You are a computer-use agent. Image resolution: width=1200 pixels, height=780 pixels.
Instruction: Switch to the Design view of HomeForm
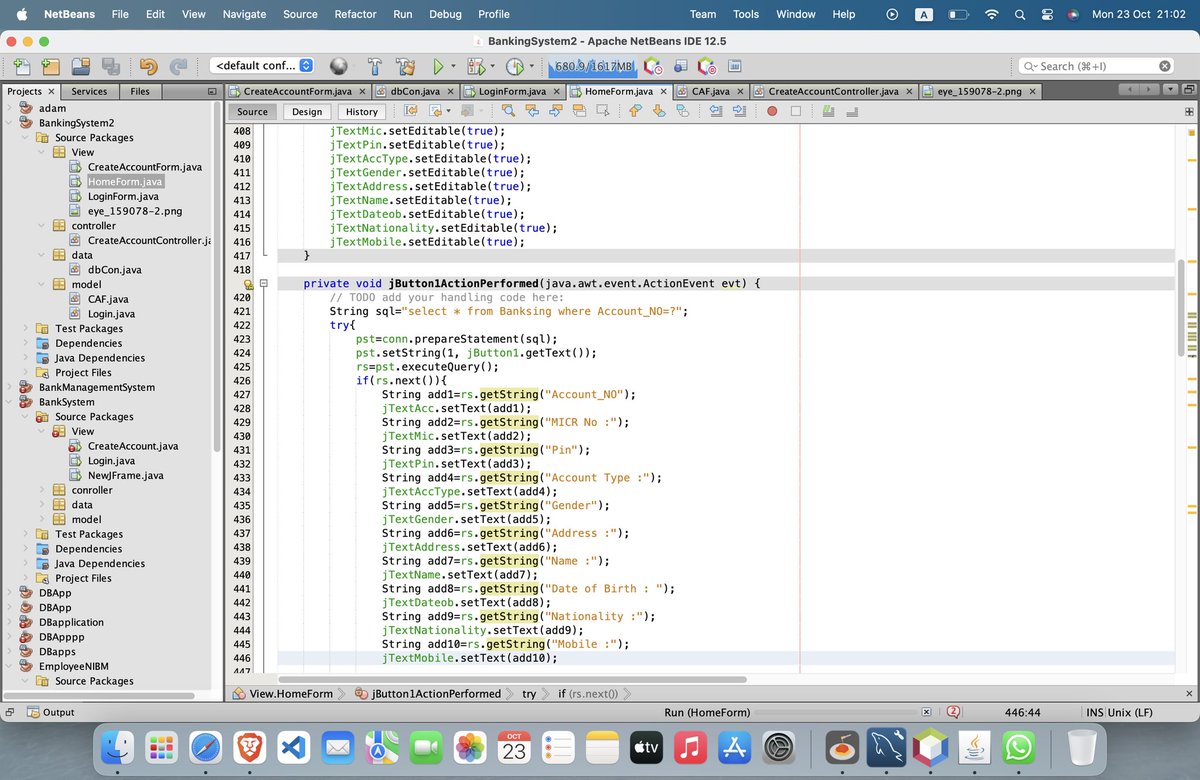point(307,111)
